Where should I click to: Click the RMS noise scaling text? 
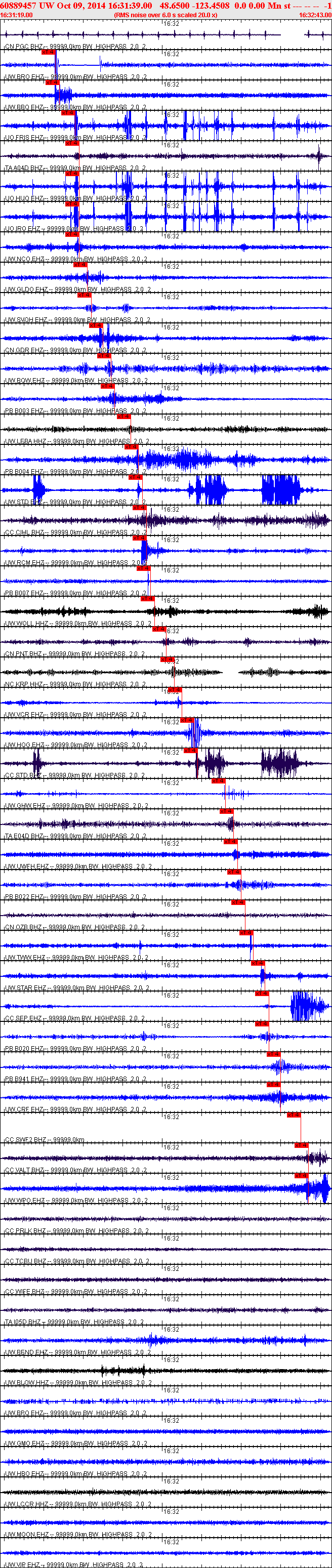pyautogui.click(x=165, y=15)
